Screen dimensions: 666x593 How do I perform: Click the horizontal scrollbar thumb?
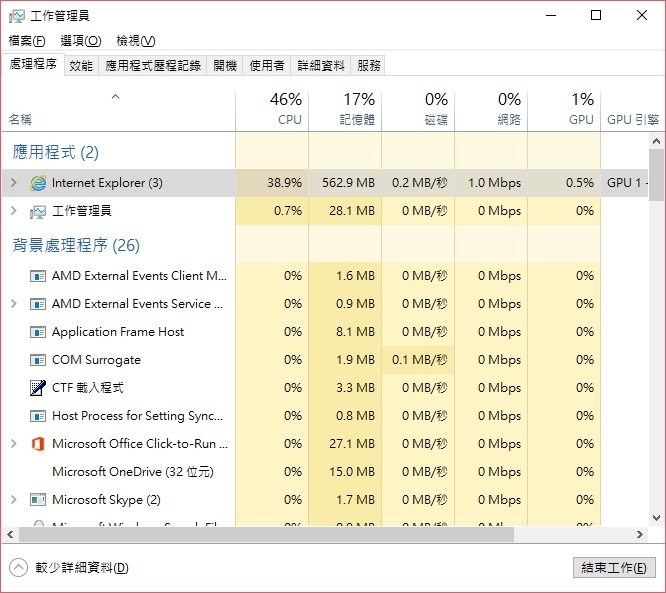click(266, 534)
